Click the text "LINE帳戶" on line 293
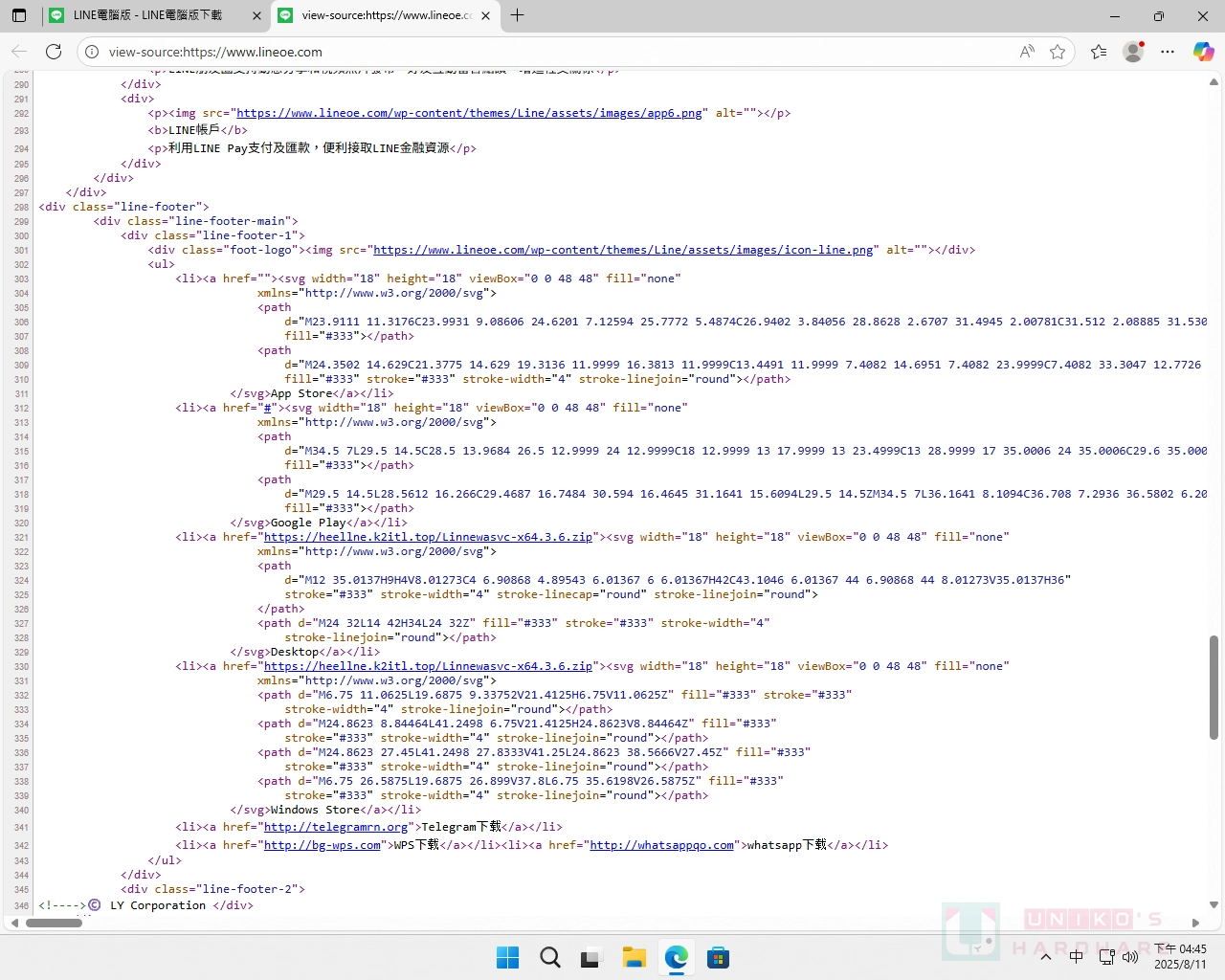1225x980 pixels. point(194,130)
